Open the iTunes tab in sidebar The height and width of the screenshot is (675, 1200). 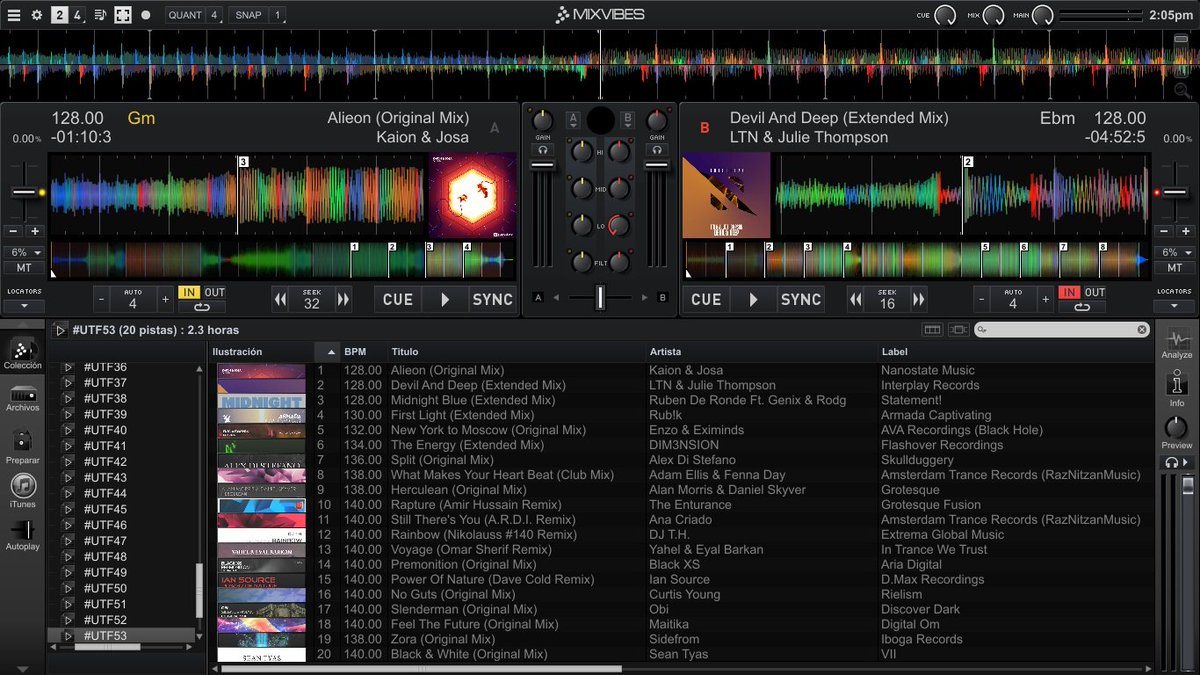[23, 492]
